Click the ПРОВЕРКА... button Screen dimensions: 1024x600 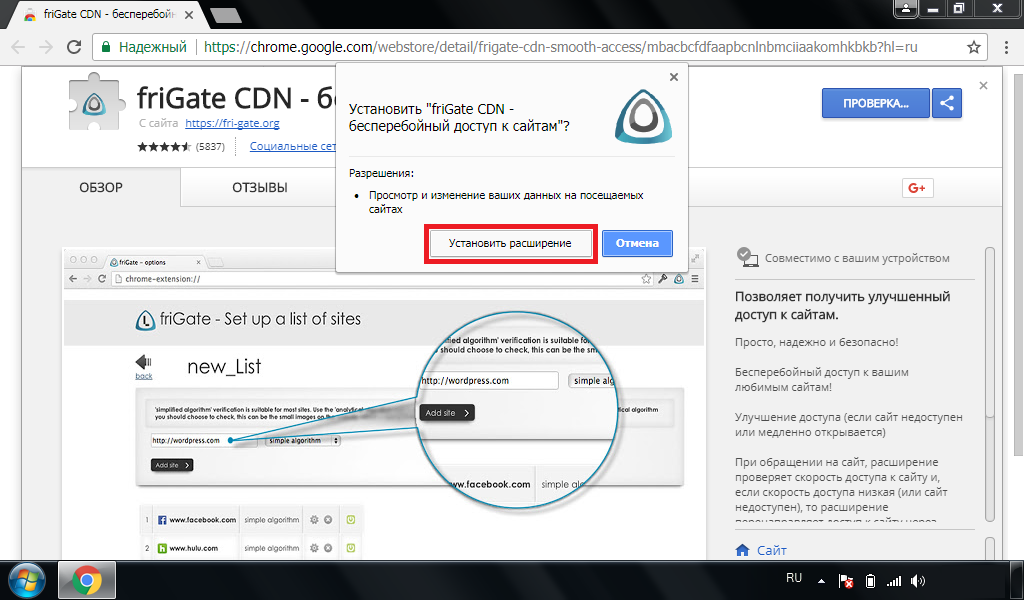coord(875,103)
